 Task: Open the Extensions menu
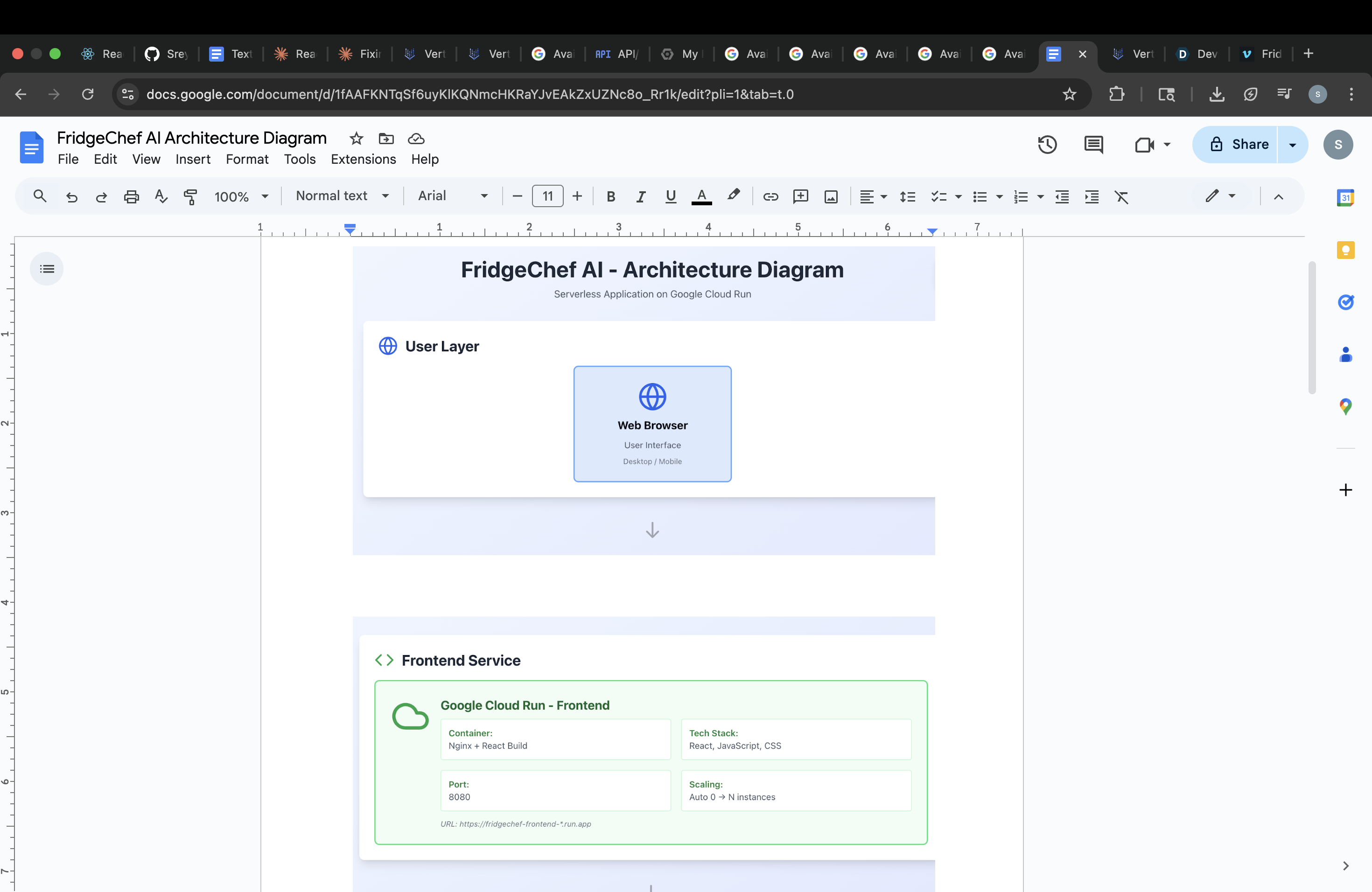click(x=363, y=159)
